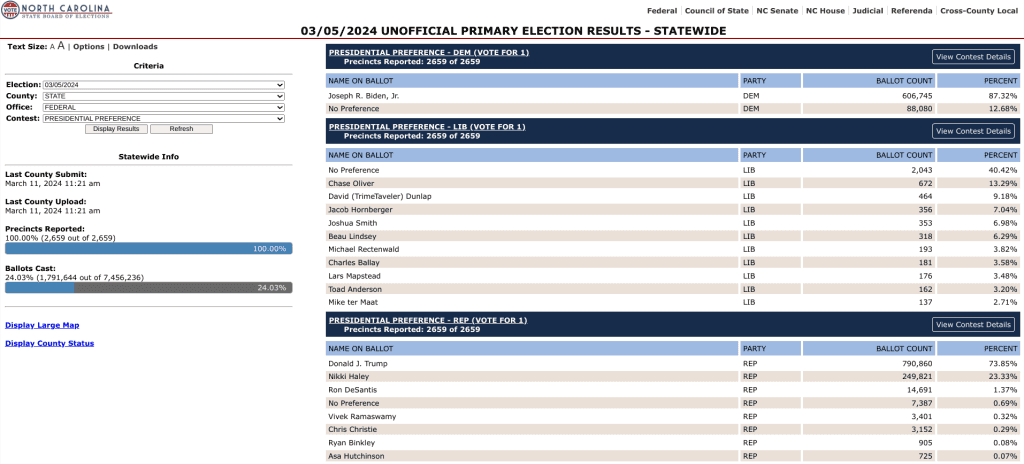This screenshot has width=1024, height=464.
Task: Click the Display Results button
Action: (x=116, y=129)
